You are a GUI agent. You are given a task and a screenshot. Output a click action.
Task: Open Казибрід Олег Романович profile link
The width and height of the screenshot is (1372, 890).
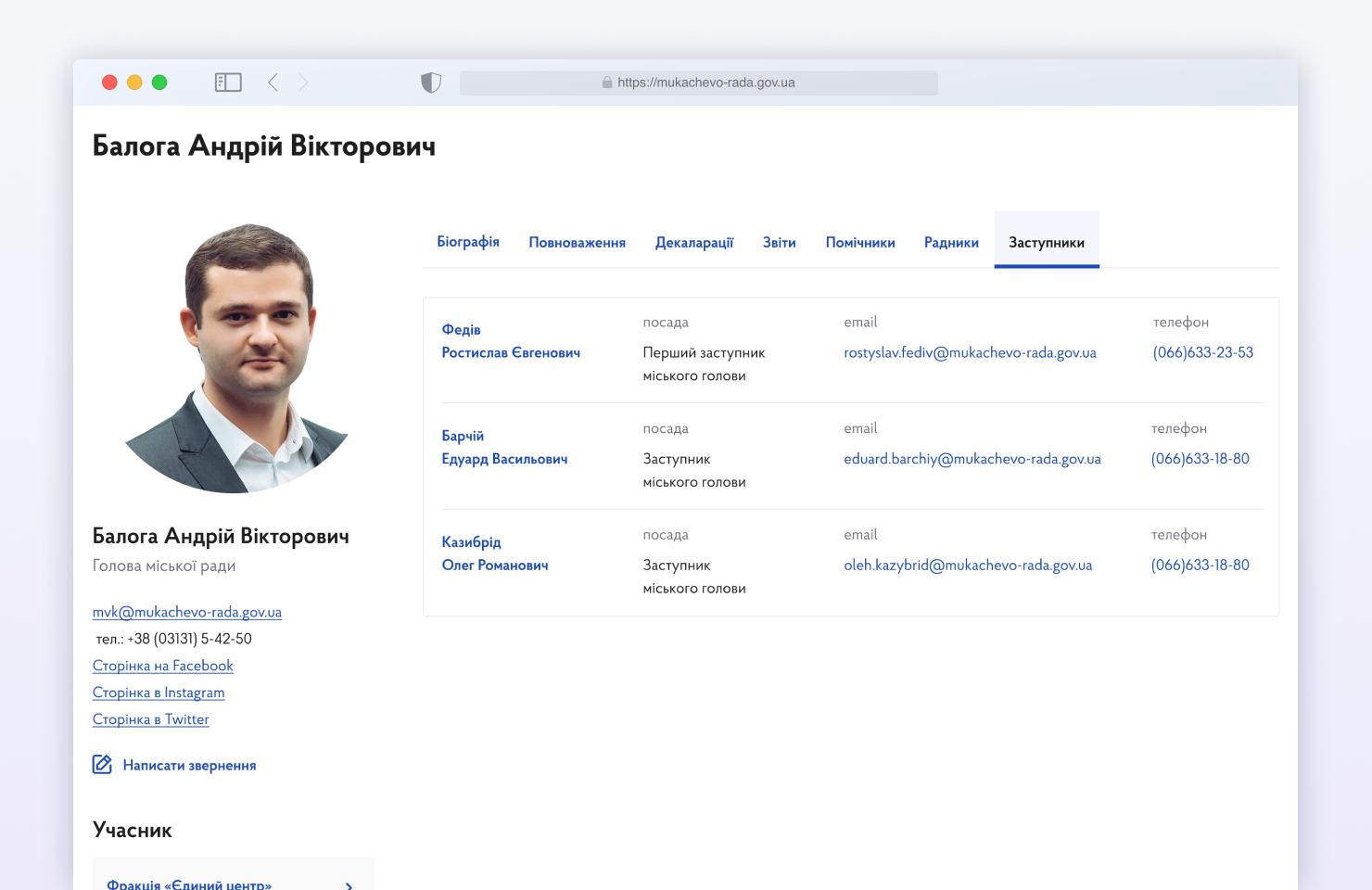pyautogui.click(x=495, y=553)
